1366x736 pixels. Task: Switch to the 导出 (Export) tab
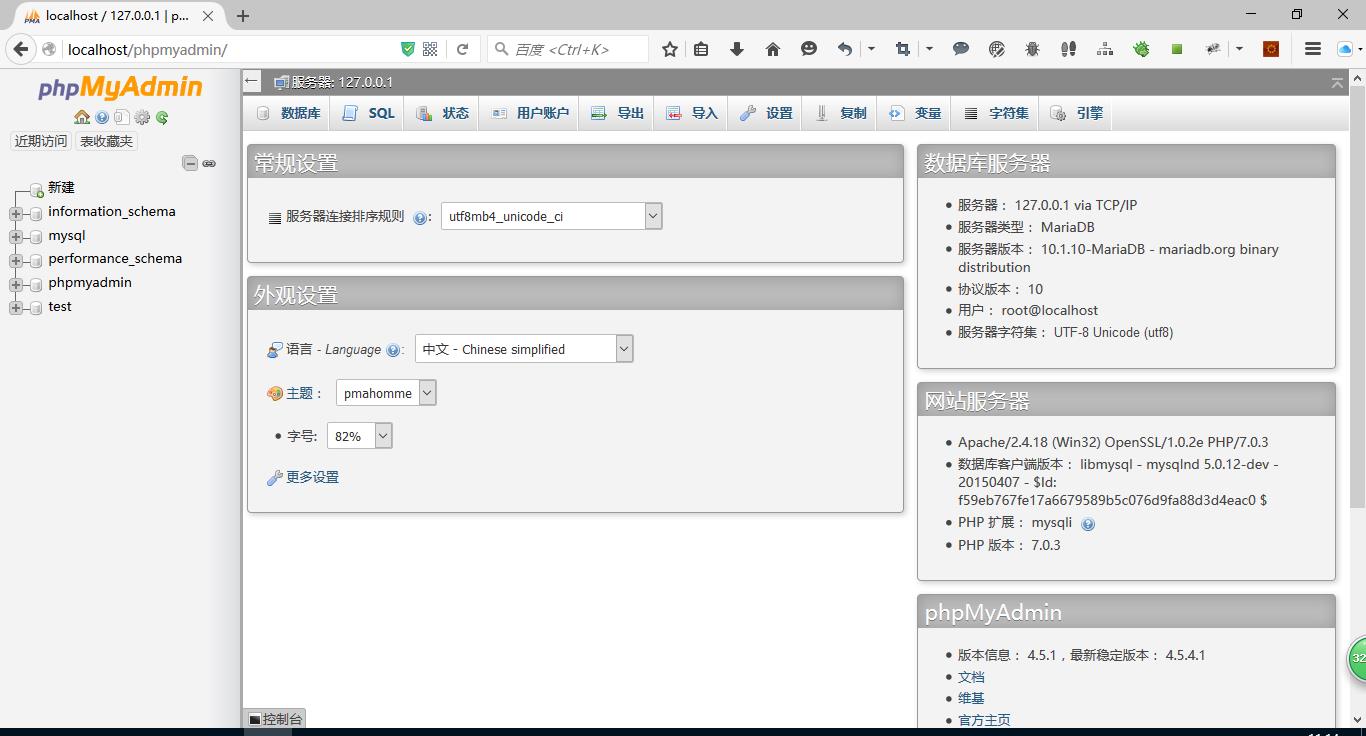pos(617,113)
